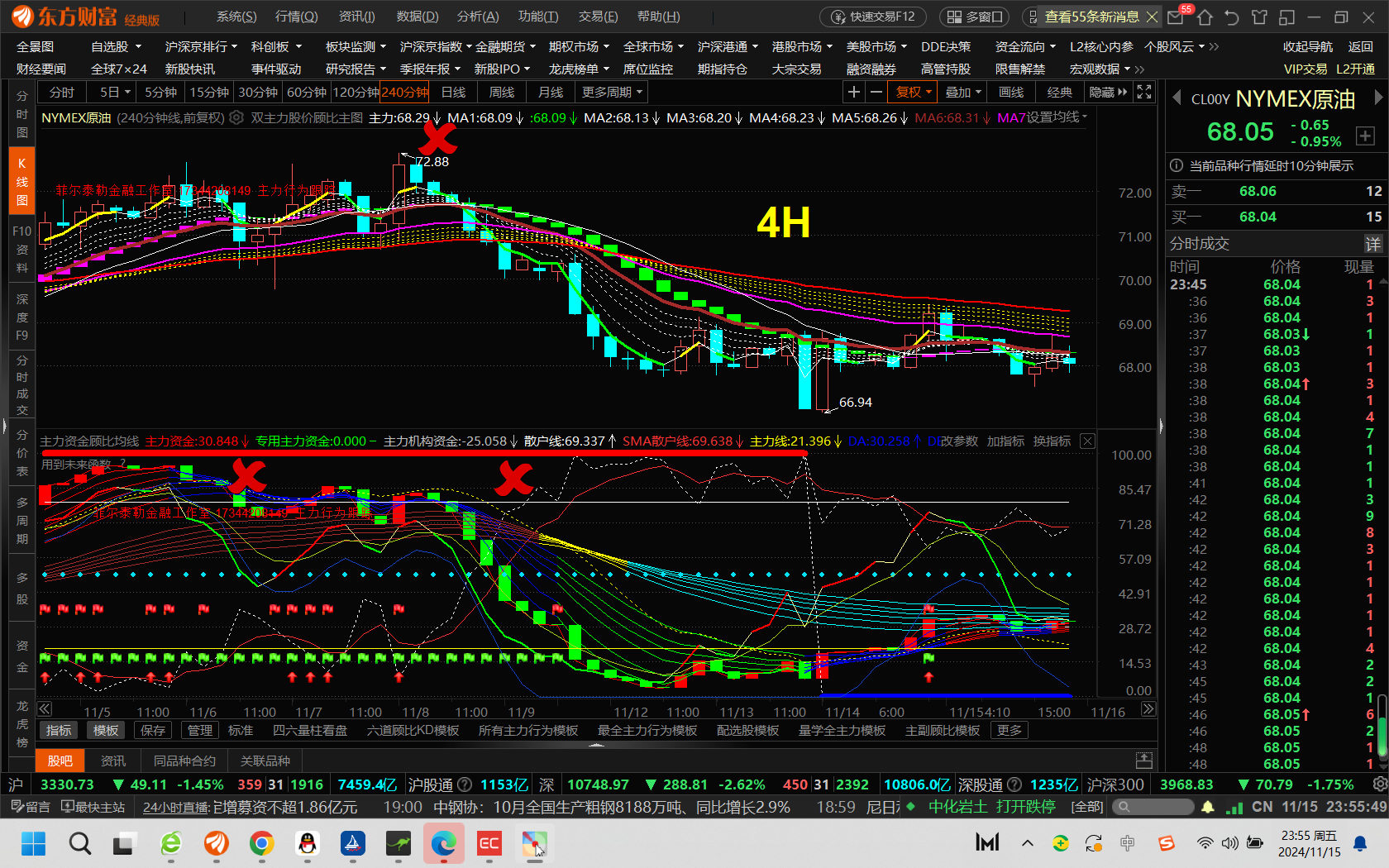Click the 返回 back link
This screenshot has width=1389, height=868.
coord(1361,47)
